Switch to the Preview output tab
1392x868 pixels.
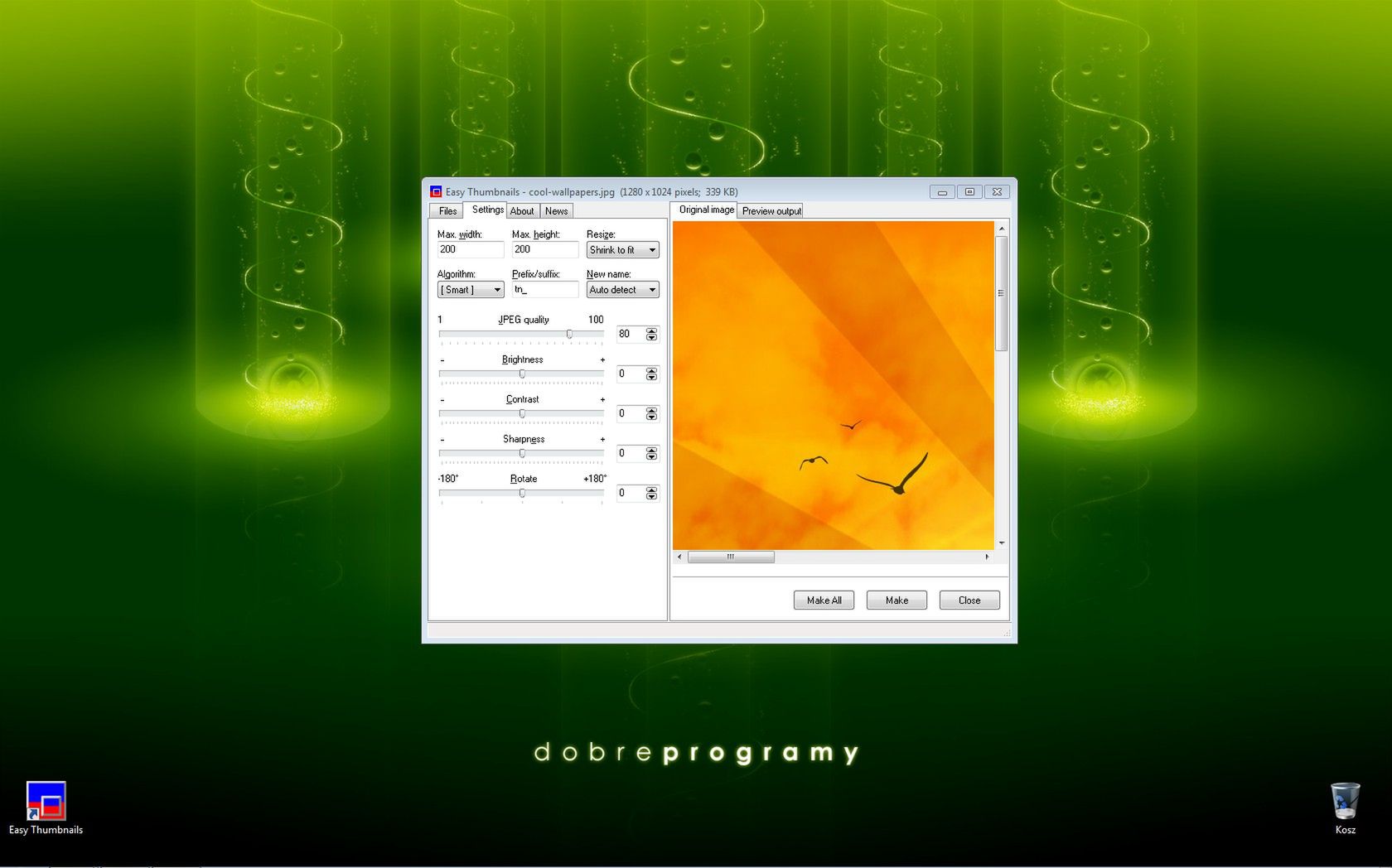click(x=771, y=211)
